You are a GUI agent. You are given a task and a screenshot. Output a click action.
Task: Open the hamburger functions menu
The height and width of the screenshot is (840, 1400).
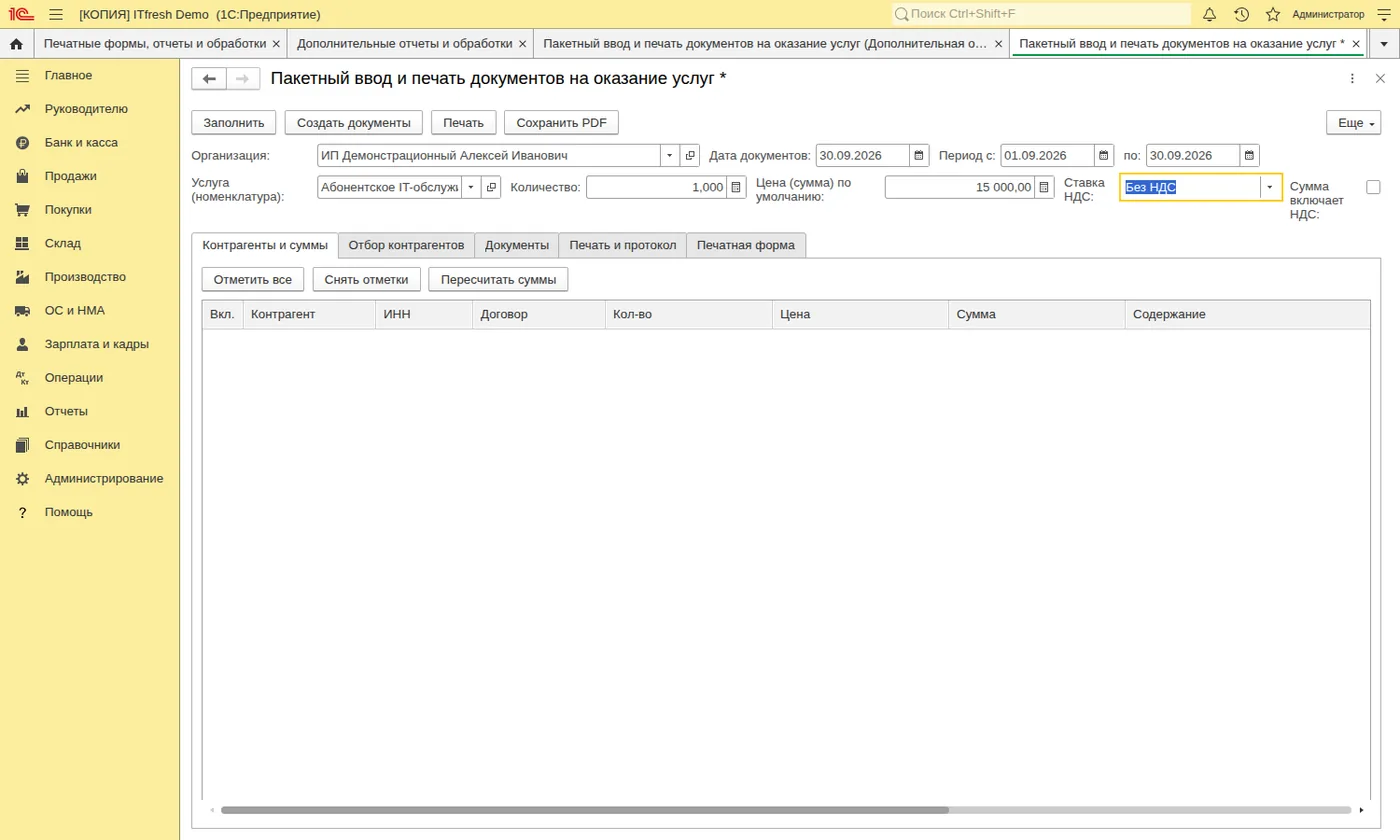pyautogui.click(x=56, y=14)
